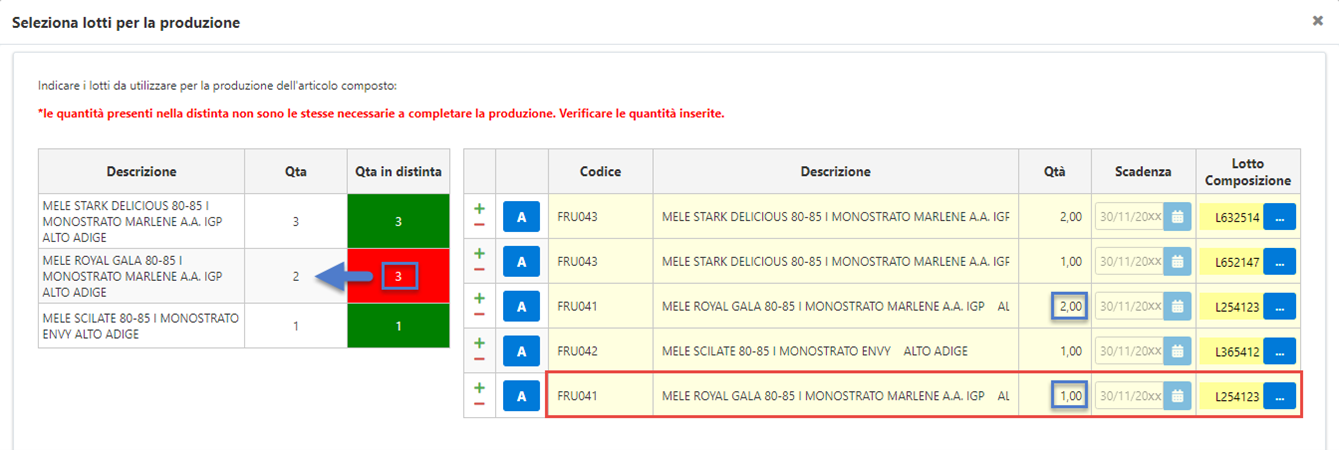
Task: Close the Seleziona lotti dialog
Action: click(1317, 21)
